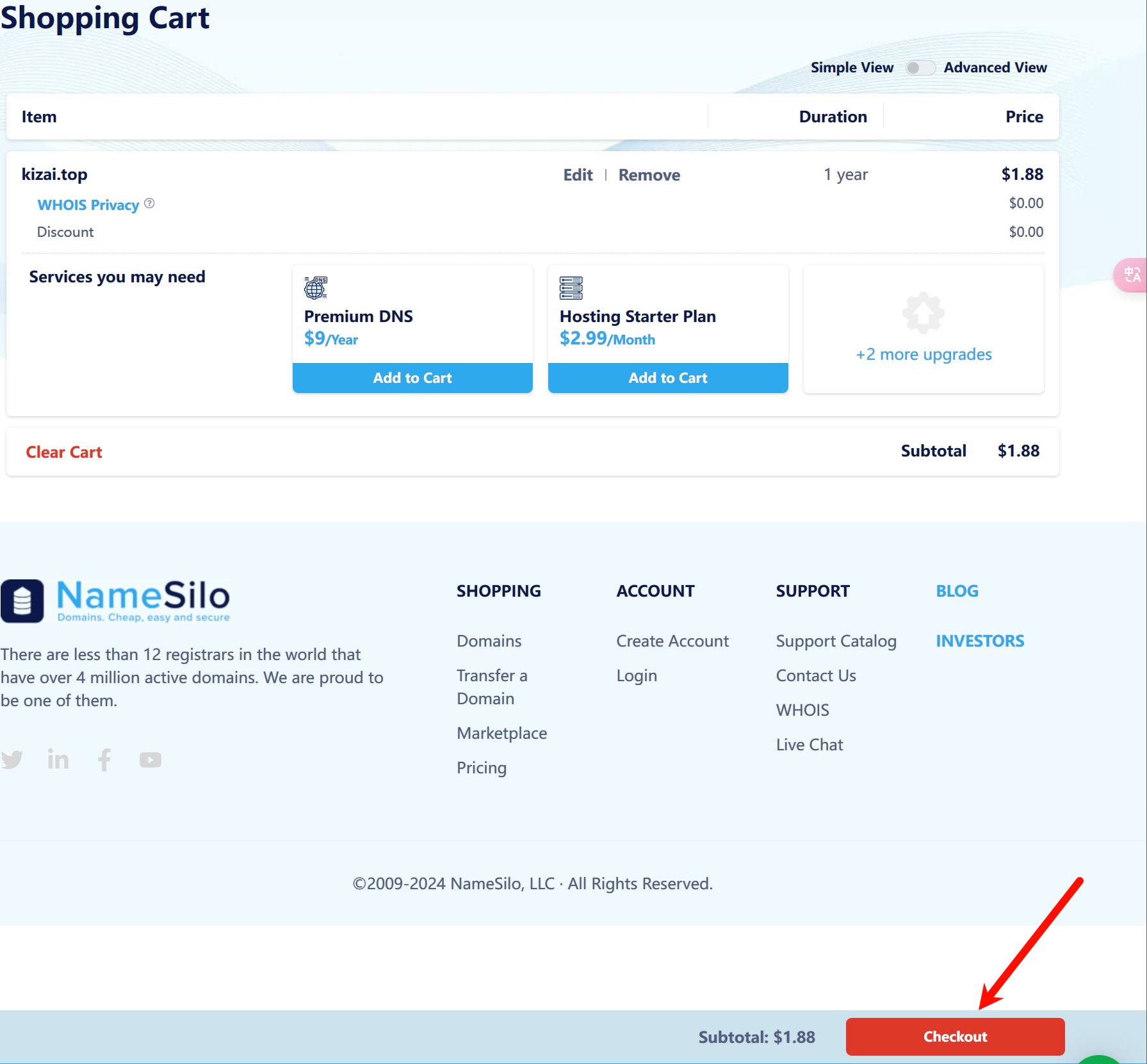
Task: Open the WHOIS Privacy link
Action: click(x=88, y=205)
